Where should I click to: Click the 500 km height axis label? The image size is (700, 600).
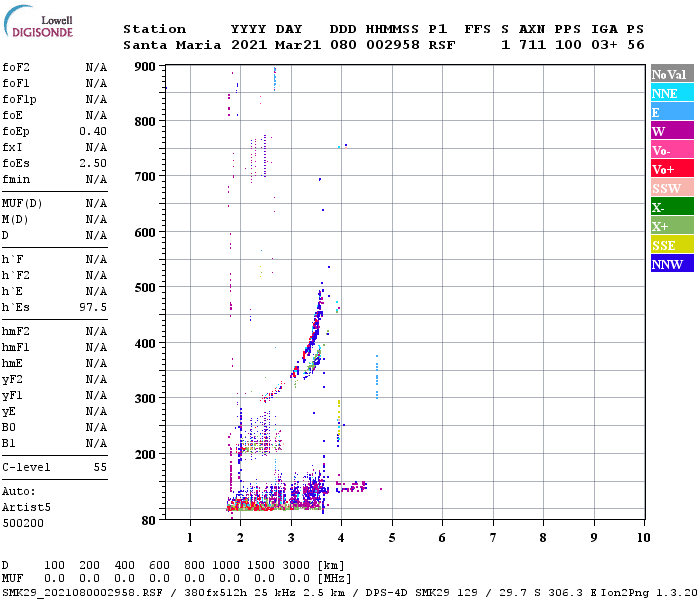[x=145, y=288]
